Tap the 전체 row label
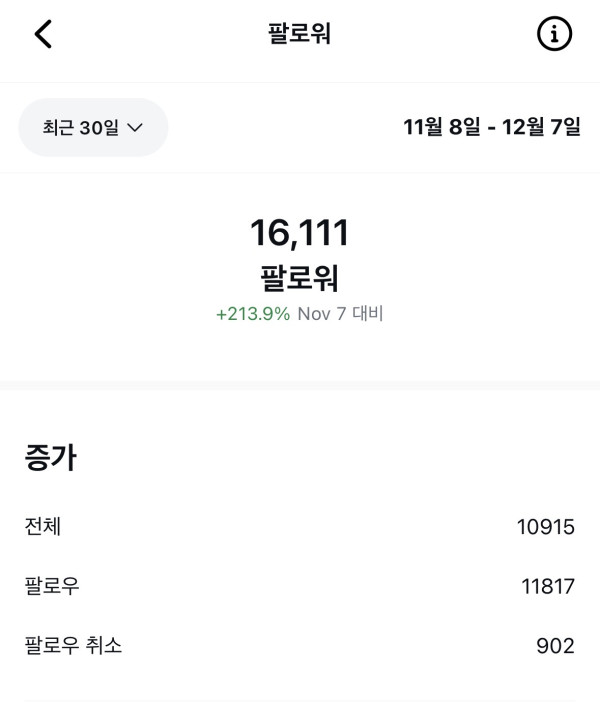Image resolution: width=600 pixels, height=702 pixels. pyautogui.click(x=43, y=525)
